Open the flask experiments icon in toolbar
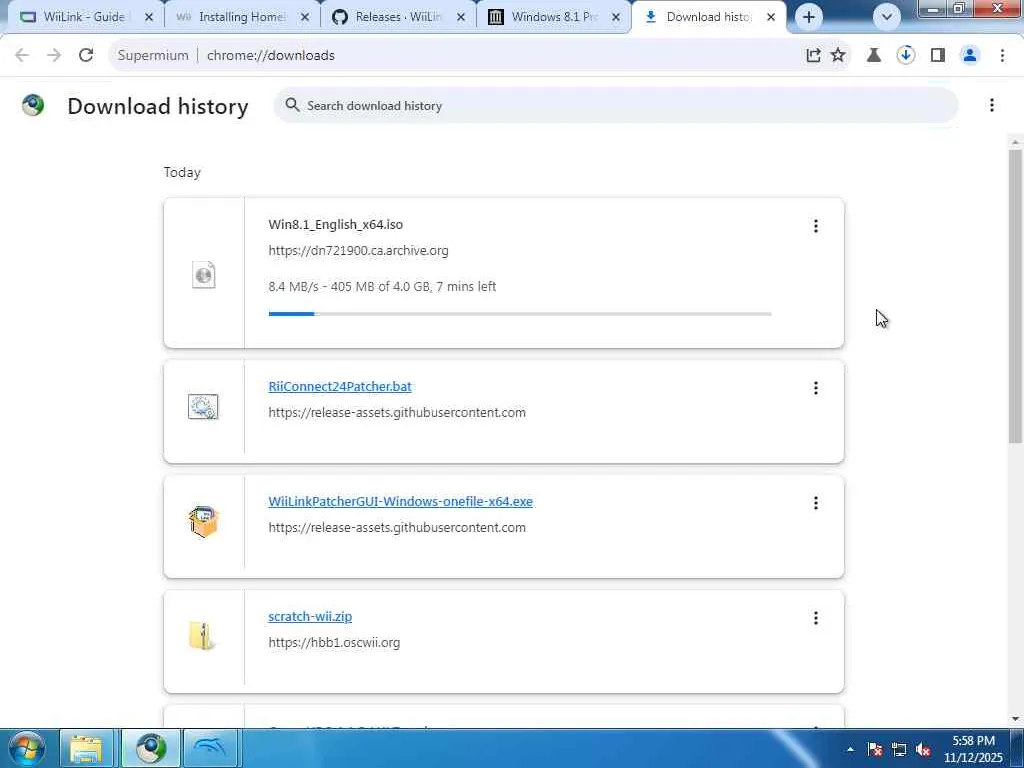 pos(874,56)
